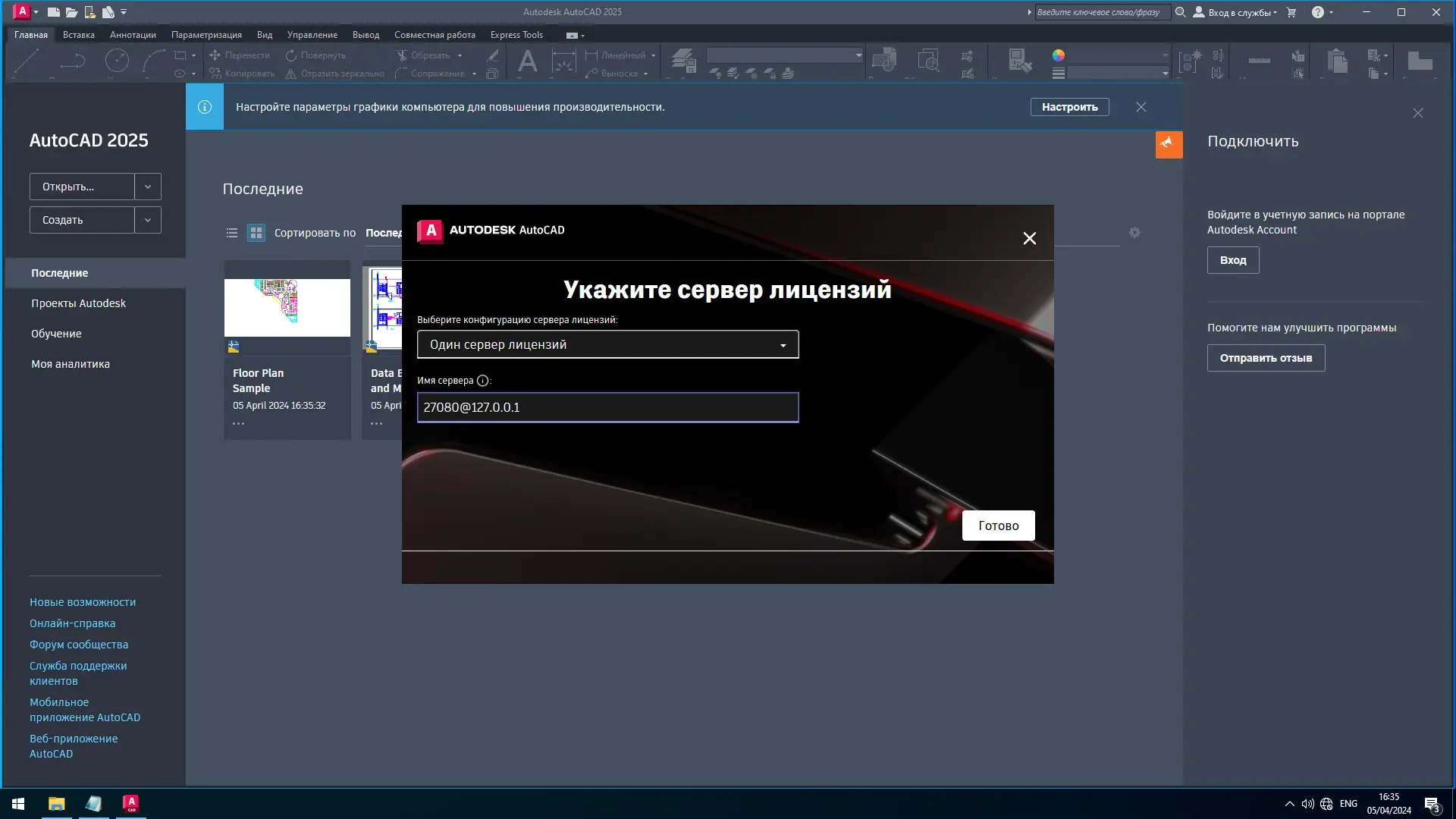Open the Floor Plan Sample drawing thumbnail
1456x819 pixels.
(x=287, y=307)
